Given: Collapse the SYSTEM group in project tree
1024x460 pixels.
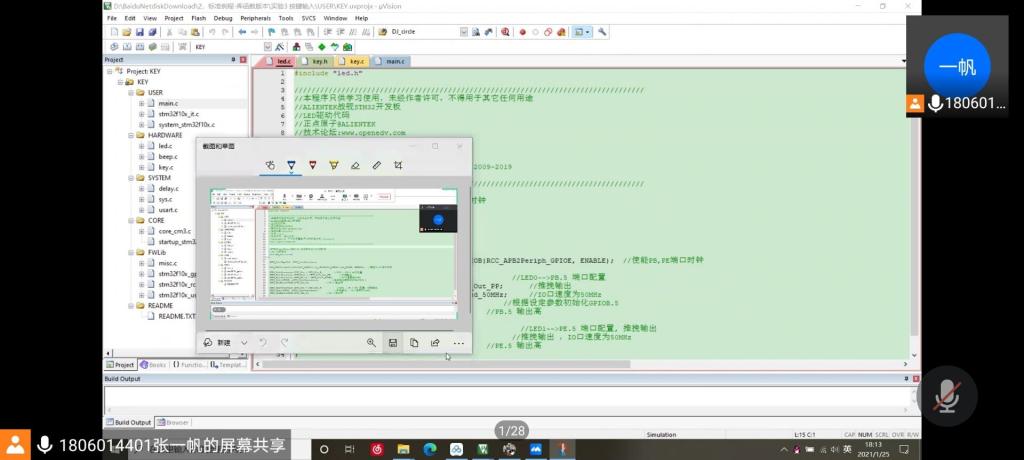Looking at the screenshot, I should click(x=130, y=178).
